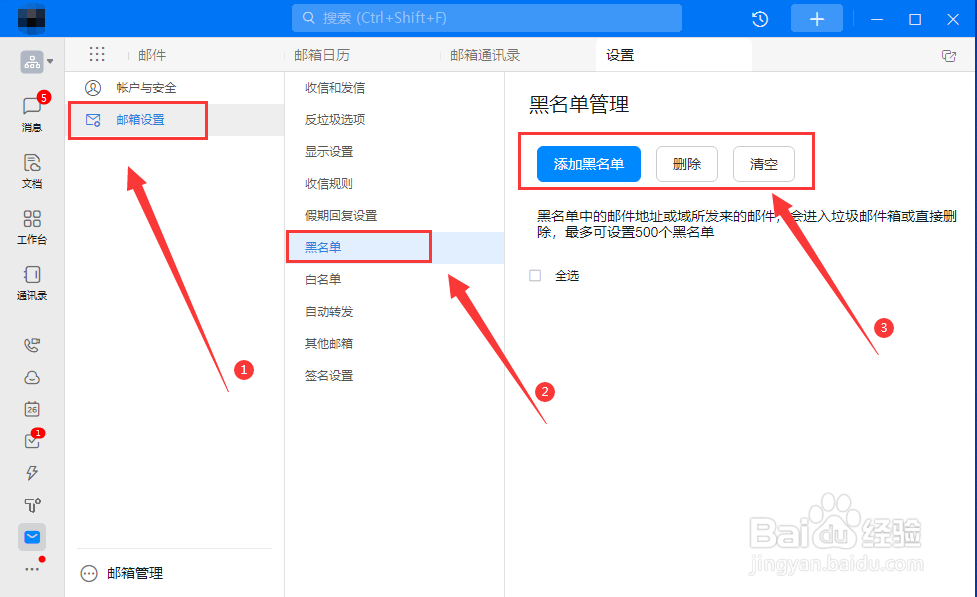Open the 通讯录 contacts icon in sidebar
This screenshot has height=597, width=977.
pyautogui.click(x=32, y=283)
